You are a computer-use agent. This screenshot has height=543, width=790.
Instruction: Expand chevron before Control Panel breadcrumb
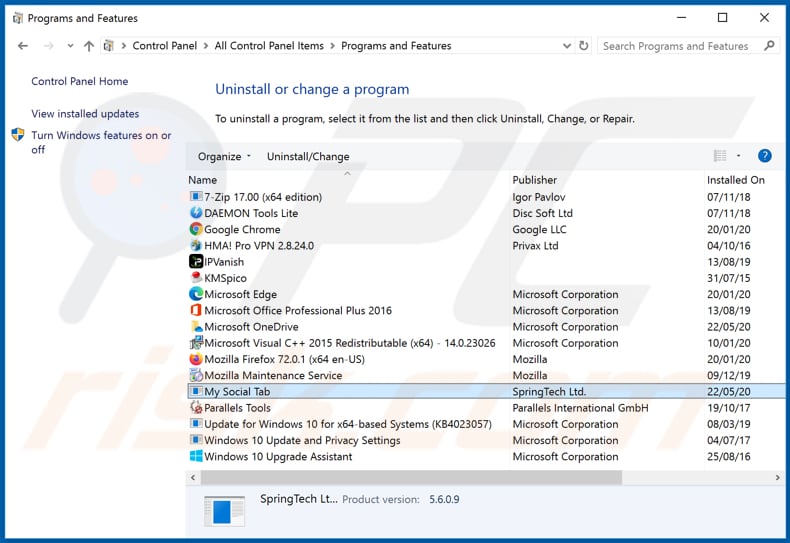tap(123, 46)
